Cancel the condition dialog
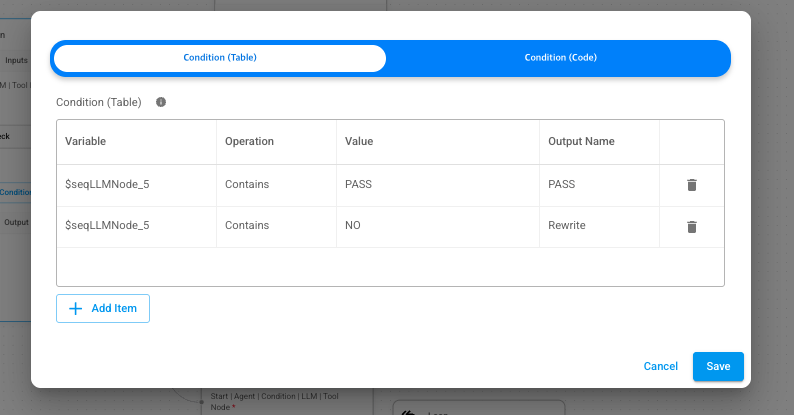 pos(660,366)
